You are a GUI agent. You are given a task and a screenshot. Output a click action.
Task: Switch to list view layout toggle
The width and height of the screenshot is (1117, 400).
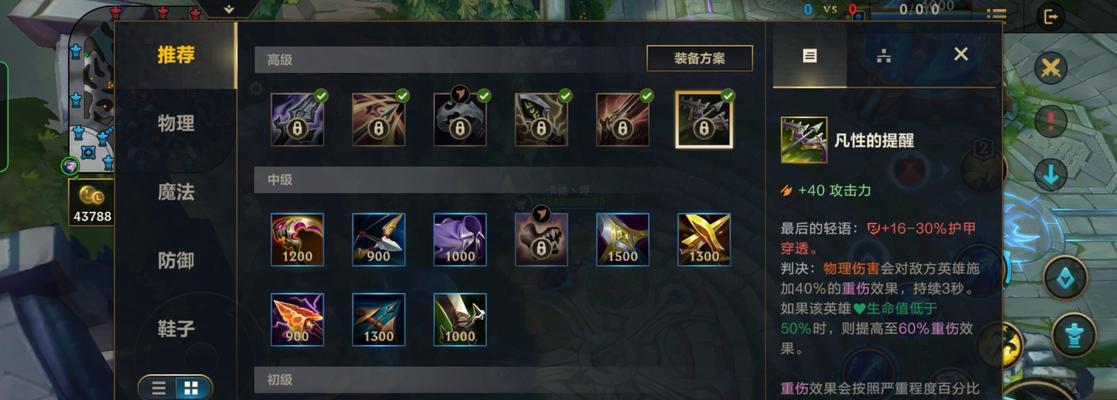point(159,388)
